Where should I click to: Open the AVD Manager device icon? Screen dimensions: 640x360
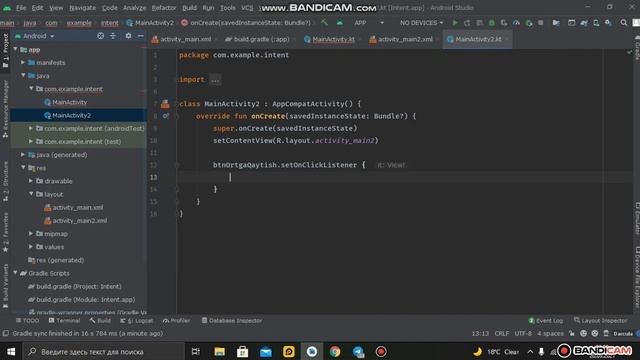pyautogui.click(x=596, y=23)
